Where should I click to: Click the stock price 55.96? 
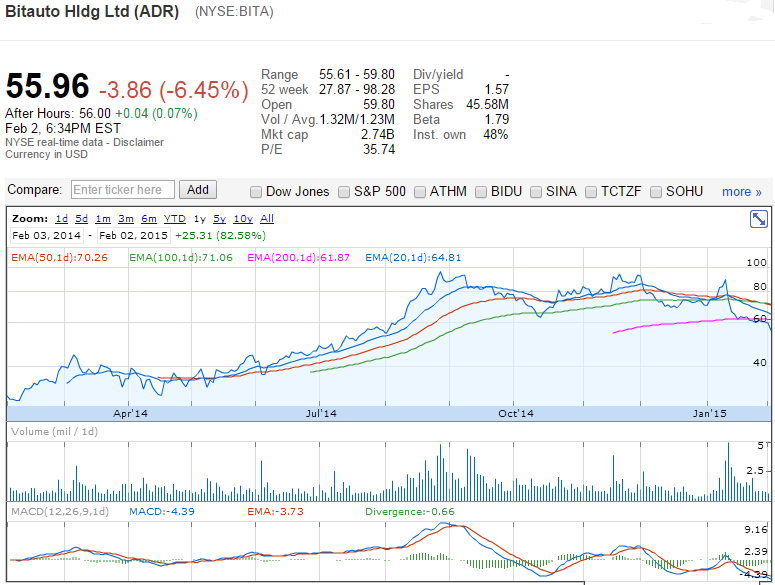tap(47, 86)
